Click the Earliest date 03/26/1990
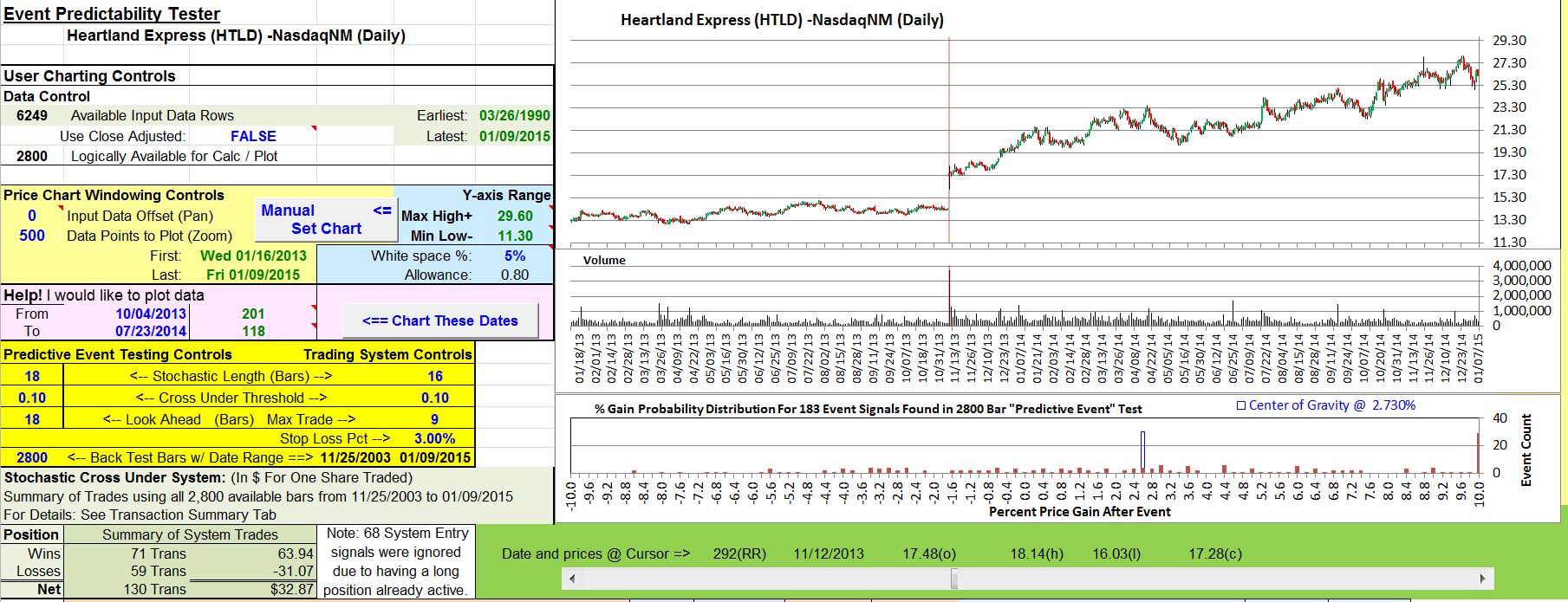Screen dimensions: 1568x602 coord(515,115)
